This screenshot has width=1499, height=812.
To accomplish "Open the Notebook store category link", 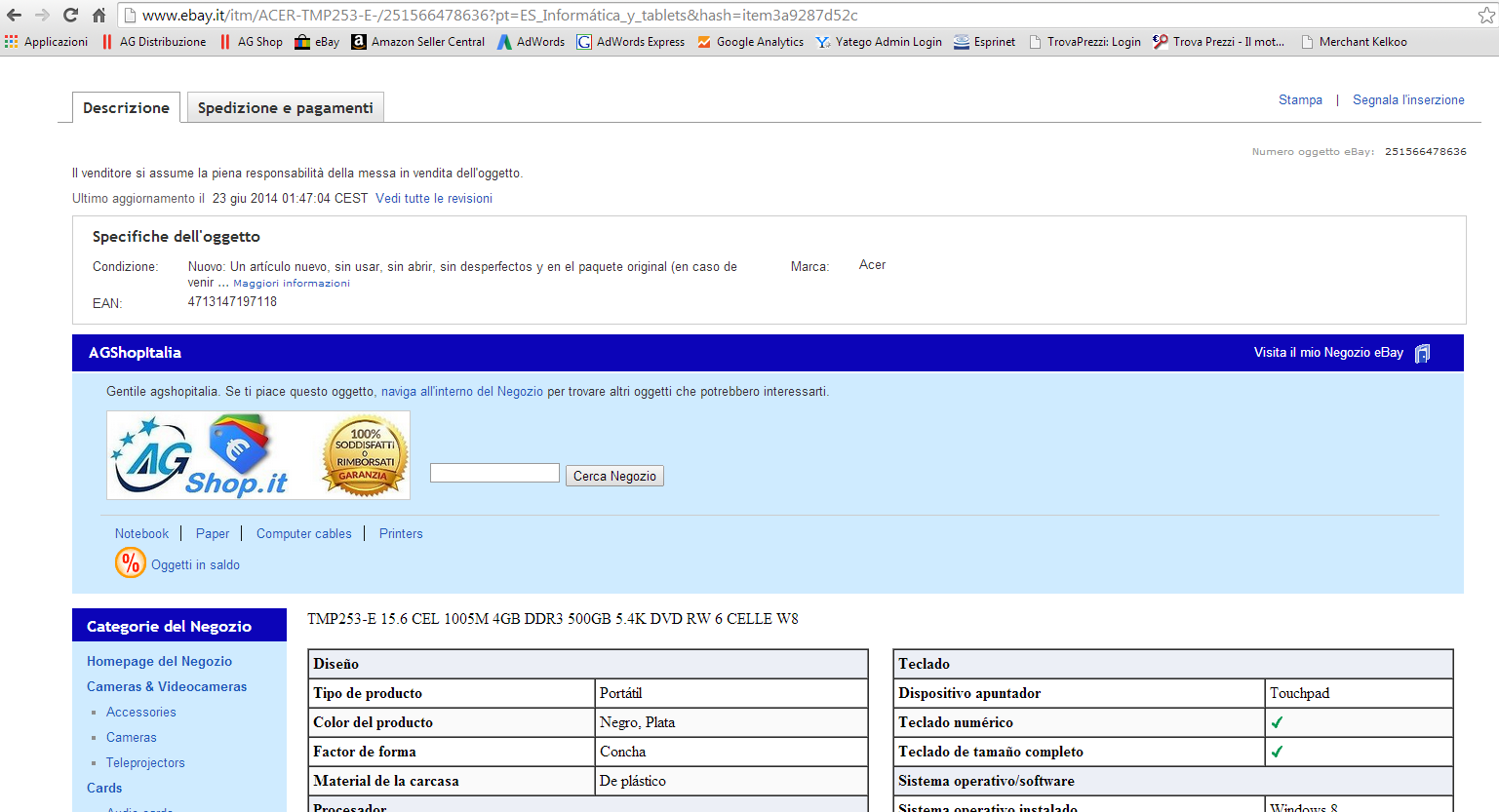I will pos(141,533).
